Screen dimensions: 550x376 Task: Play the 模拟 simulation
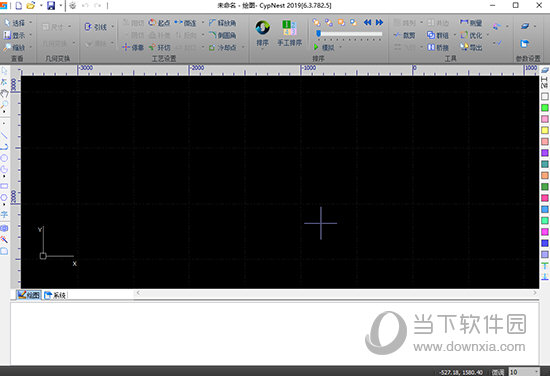coord(324,47)
